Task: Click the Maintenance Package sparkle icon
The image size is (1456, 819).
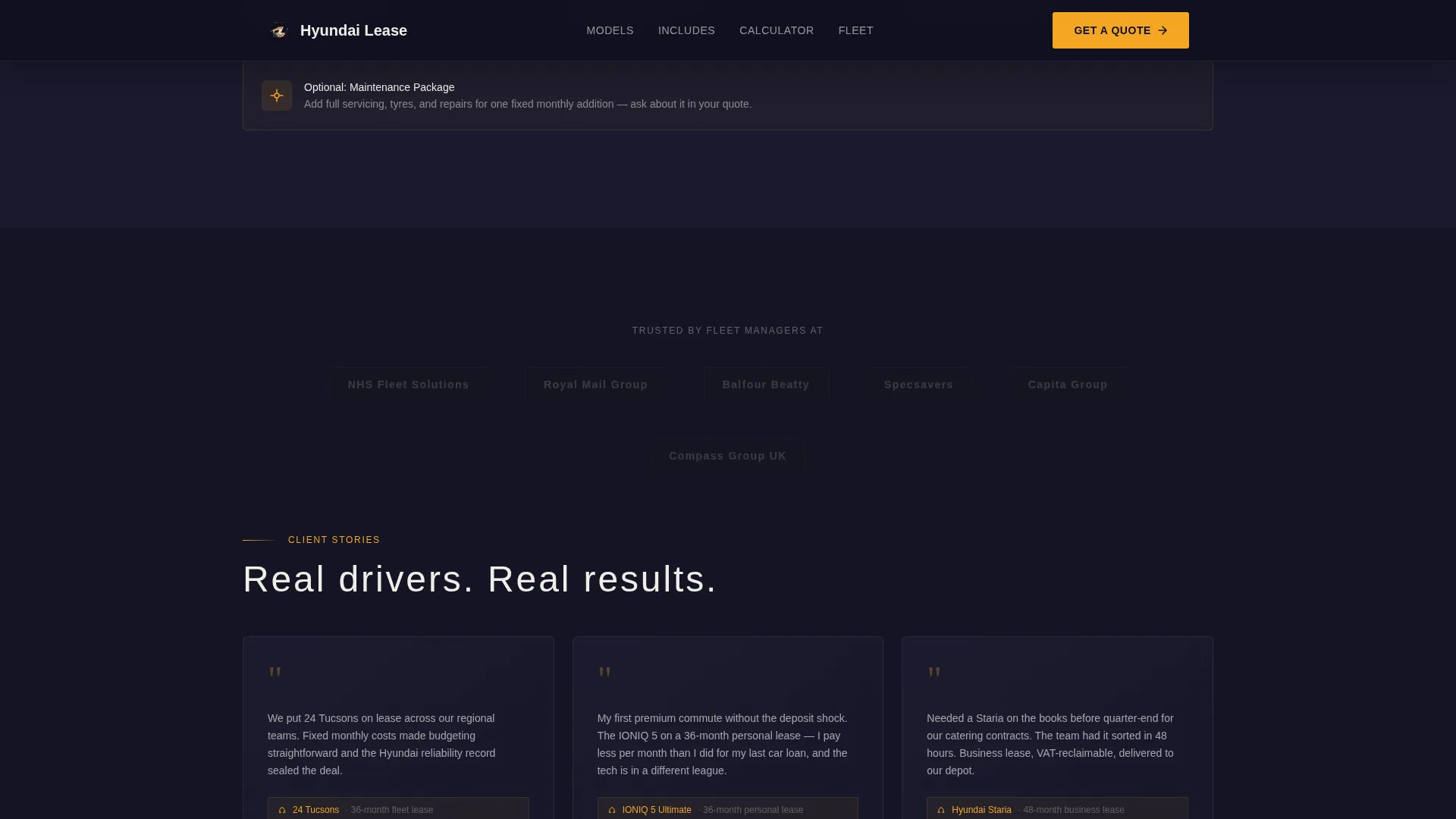Action: pyautogui.click(x=277, y=96)
